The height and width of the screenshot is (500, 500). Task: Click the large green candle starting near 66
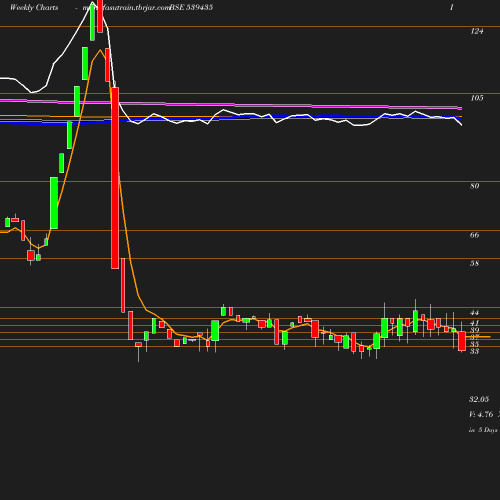[x=54, y=203]
